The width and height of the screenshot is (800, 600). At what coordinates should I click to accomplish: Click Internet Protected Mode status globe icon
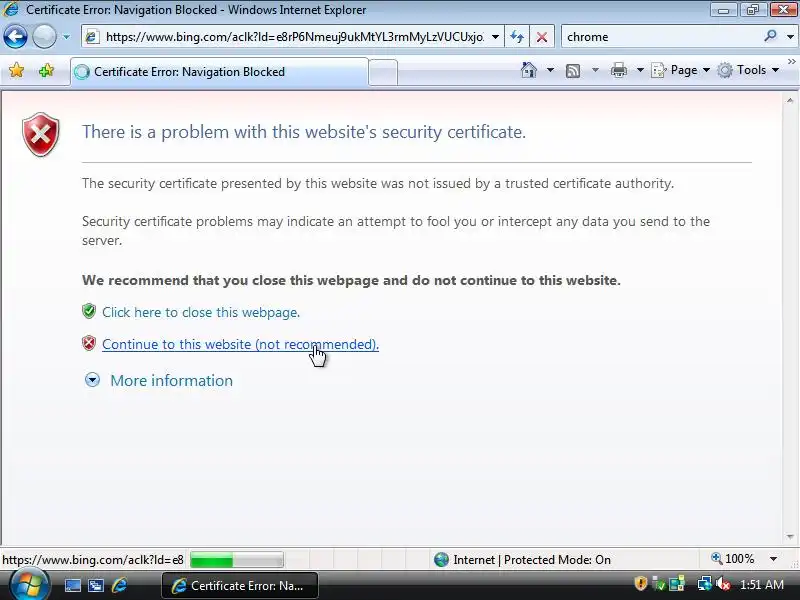click(441, 560)
